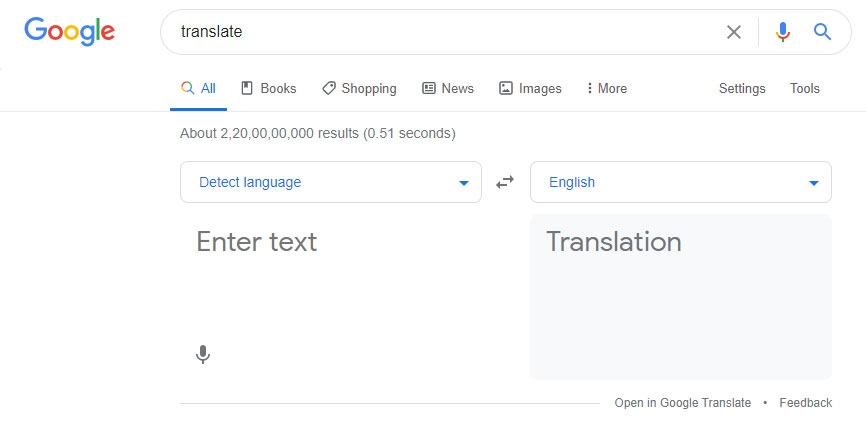866x427 pixels.
Task: Switch to the Books tab
Action: pyautogui.click(x=269, y=88)
